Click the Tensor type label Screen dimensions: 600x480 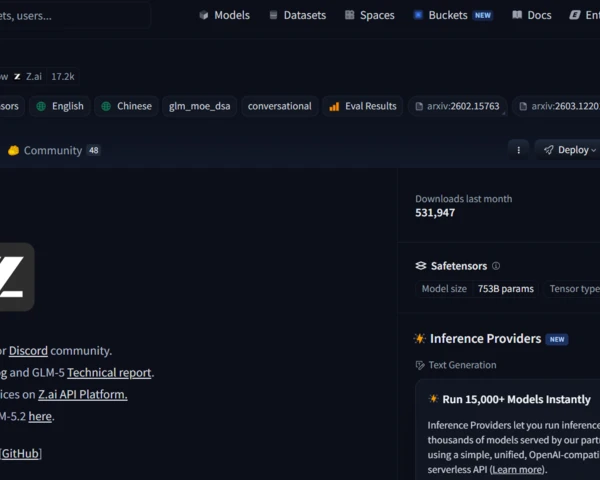pyautogui.click(x=574, y=289)
